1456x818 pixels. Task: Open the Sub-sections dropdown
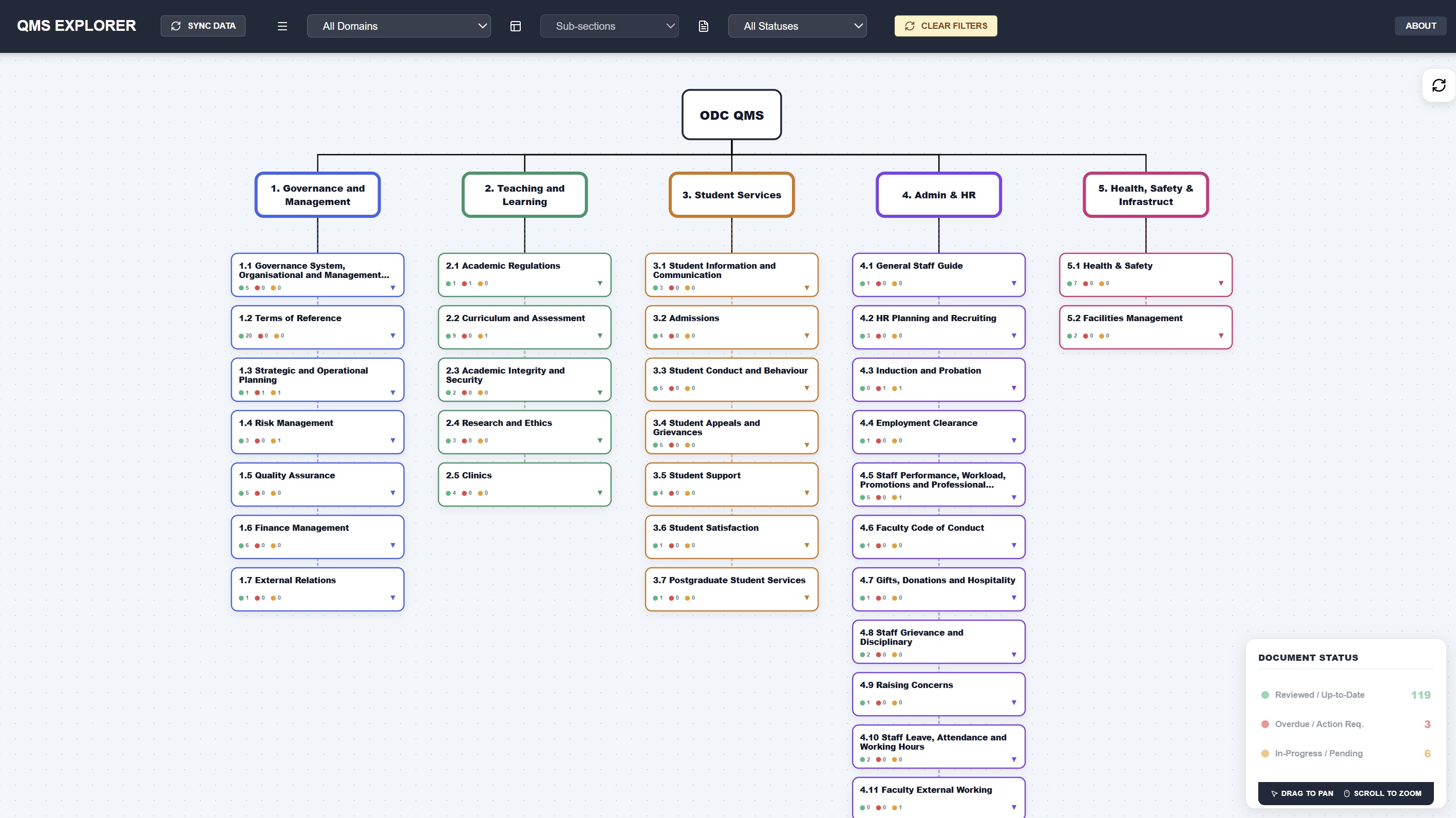click(x=609, y=26)
